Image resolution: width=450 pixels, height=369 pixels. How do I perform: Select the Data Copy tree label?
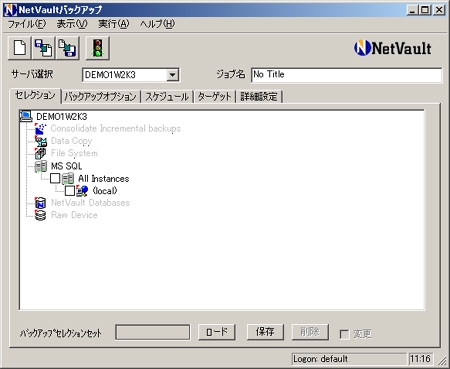tap(71, 141)
